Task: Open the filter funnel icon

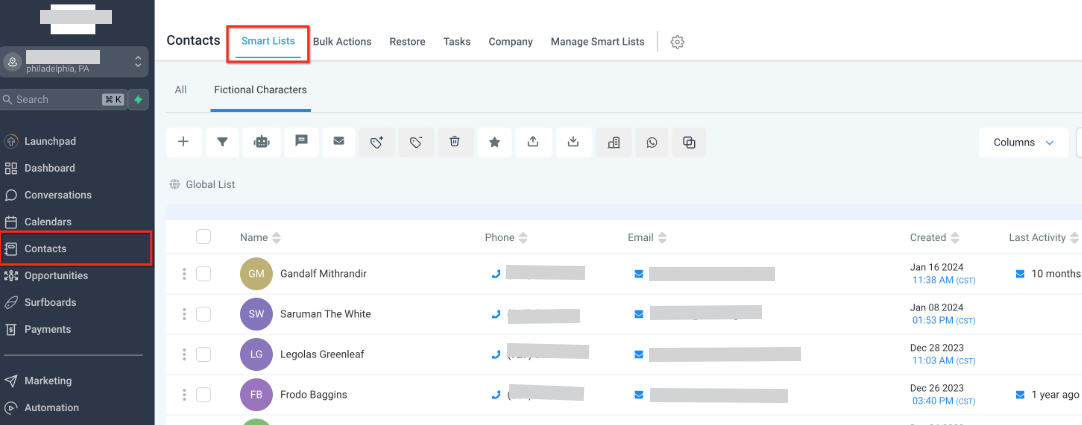Action: tap(222, 142)
